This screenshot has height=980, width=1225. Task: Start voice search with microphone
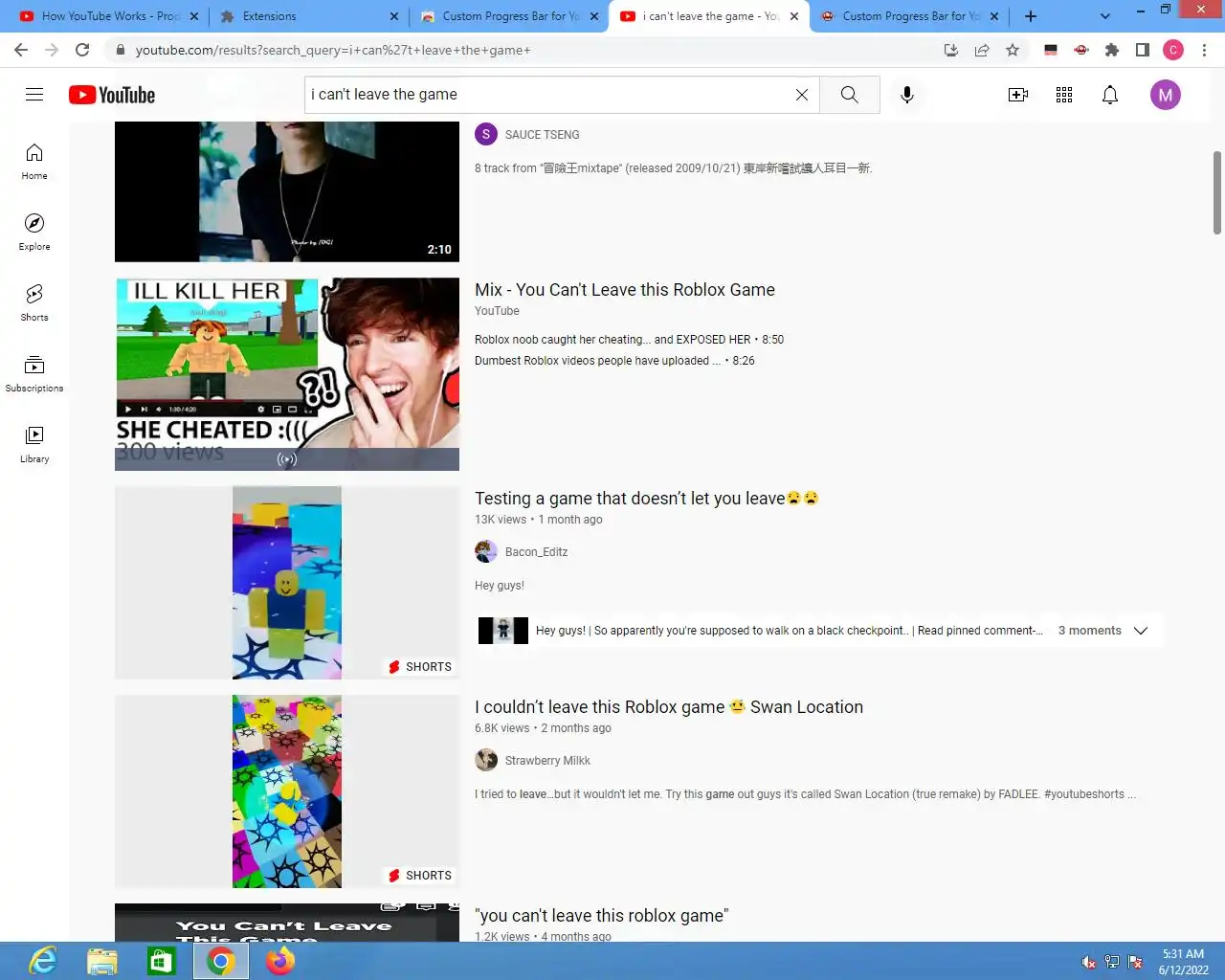coord(907,95)
